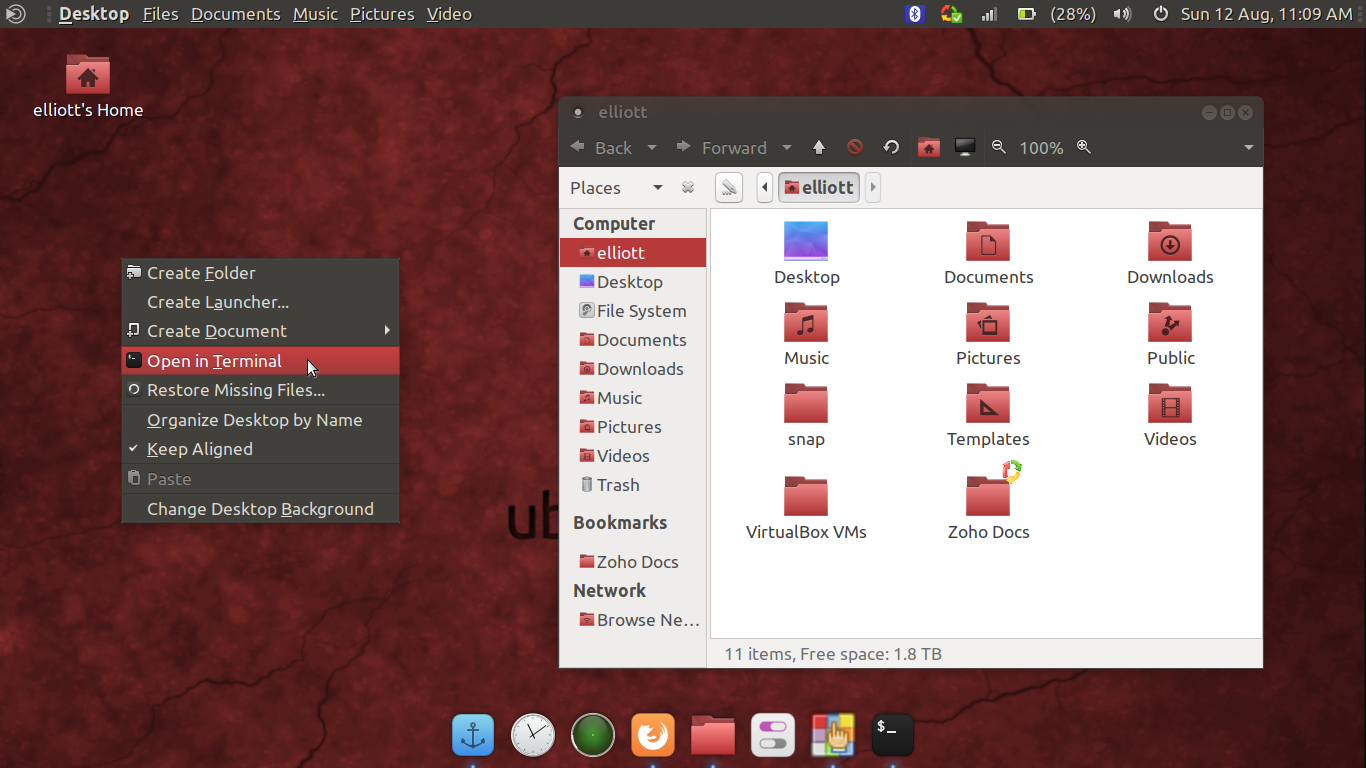Select the Zoho Docs bookmark
1366x768 pixels.
pos(633,562)
